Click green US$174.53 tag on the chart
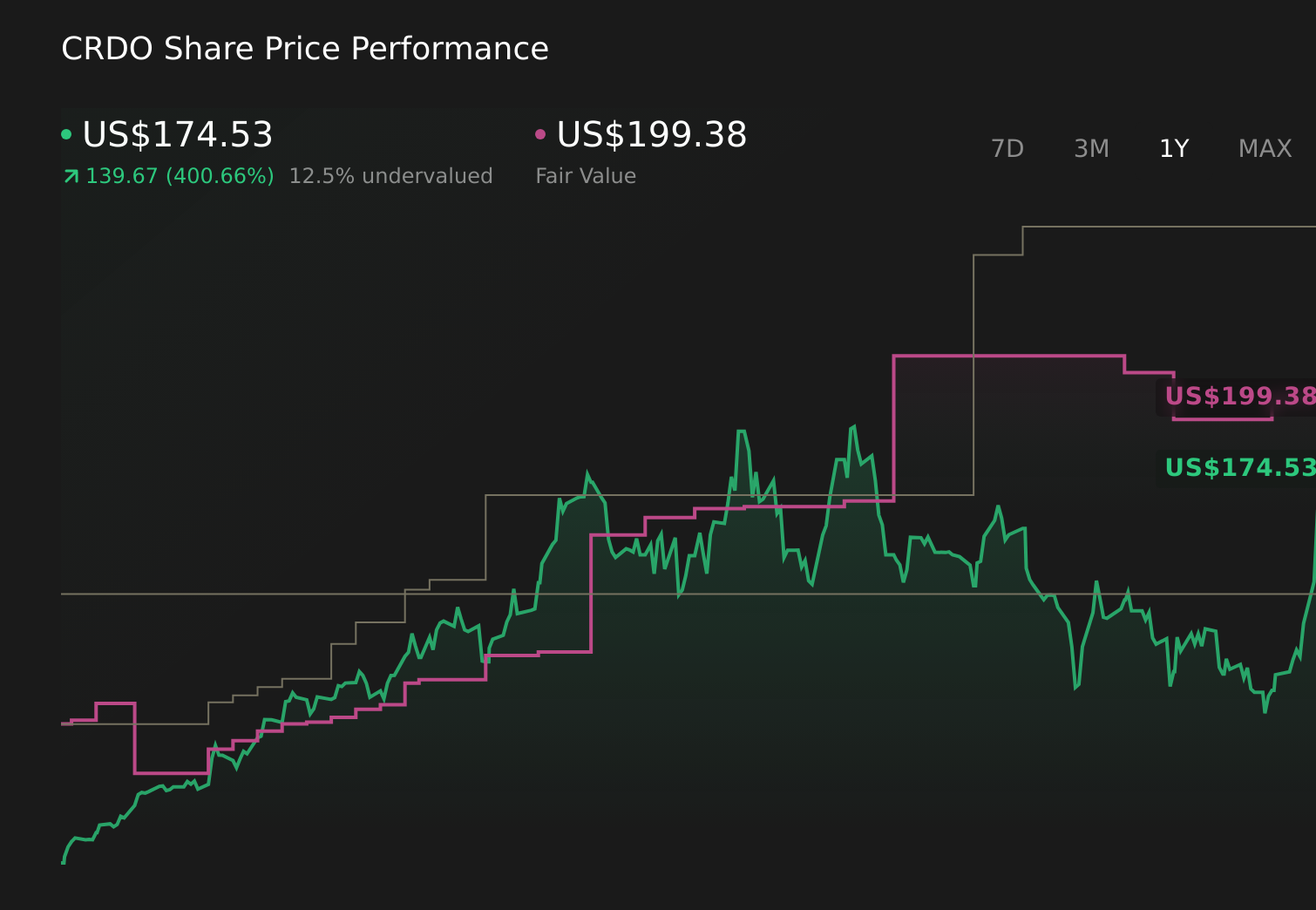1316x910 pixels. tap(1238, 468)
